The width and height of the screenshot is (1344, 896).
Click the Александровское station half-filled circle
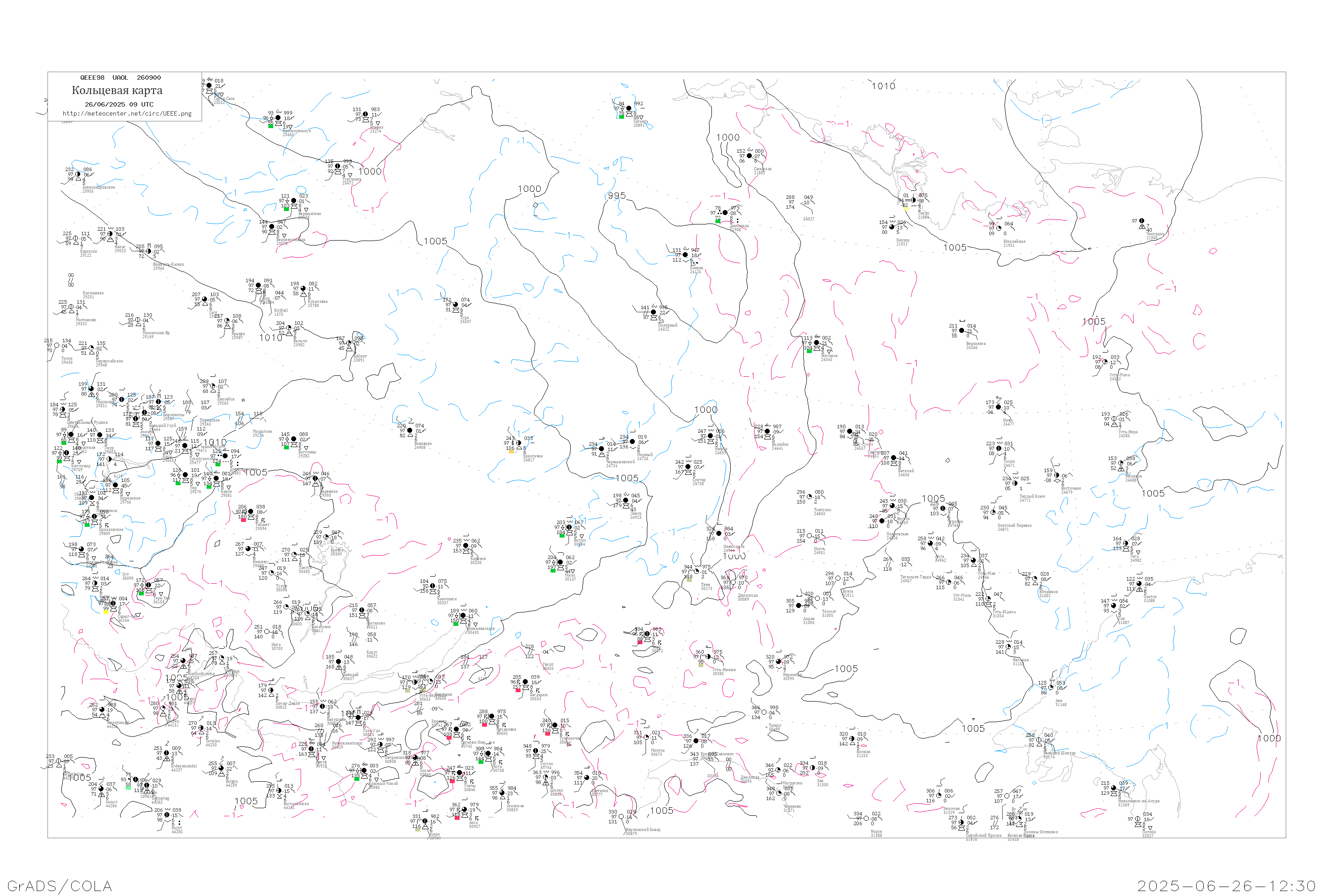coord(78,174)
